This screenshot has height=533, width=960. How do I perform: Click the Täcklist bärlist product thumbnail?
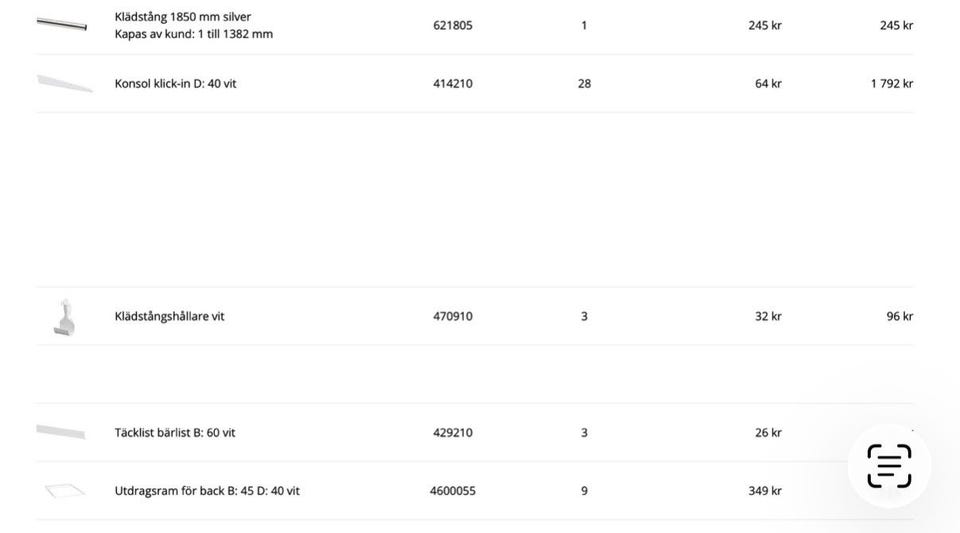click(61, 432)
